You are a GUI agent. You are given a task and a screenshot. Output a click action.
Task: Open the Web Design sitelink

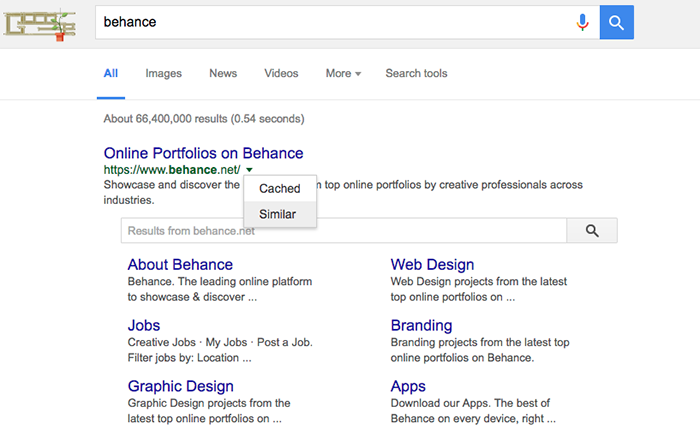[432, 265]
